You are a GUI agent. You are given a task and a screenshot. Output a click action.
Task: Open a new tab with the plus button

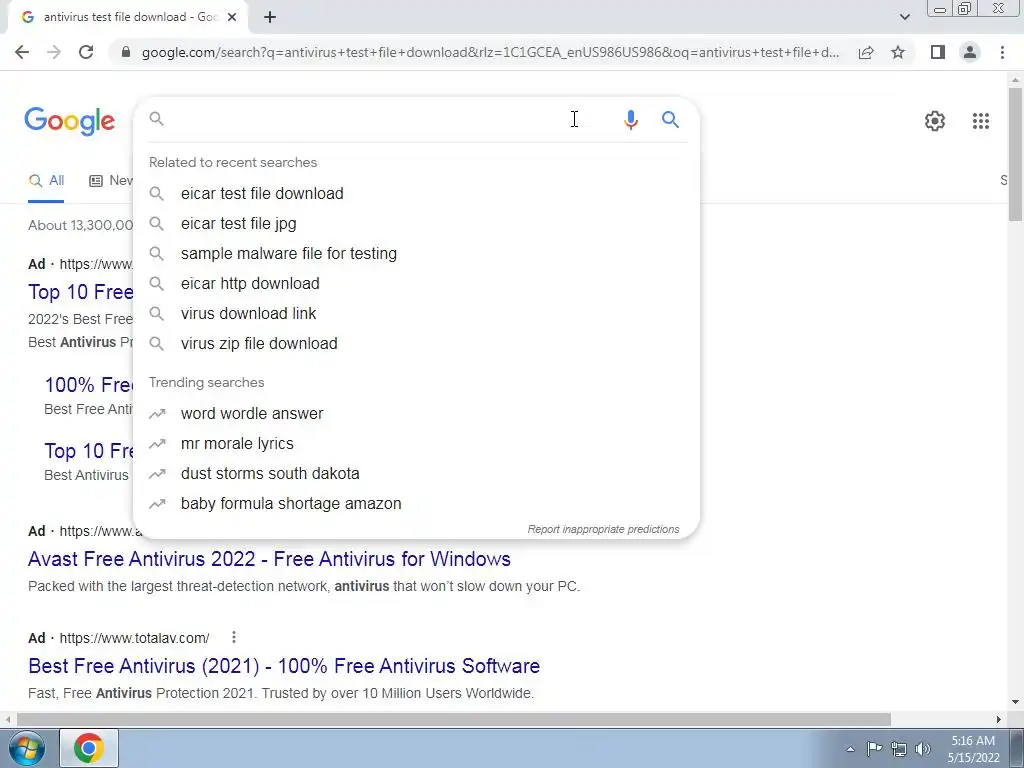click(x=270, y=17)
